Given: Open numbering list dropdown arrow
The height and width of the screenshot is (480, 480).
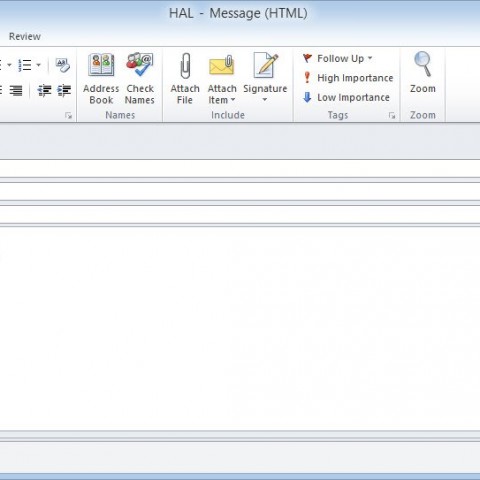Looking at the screenshot, I should [x=39, y=65].
